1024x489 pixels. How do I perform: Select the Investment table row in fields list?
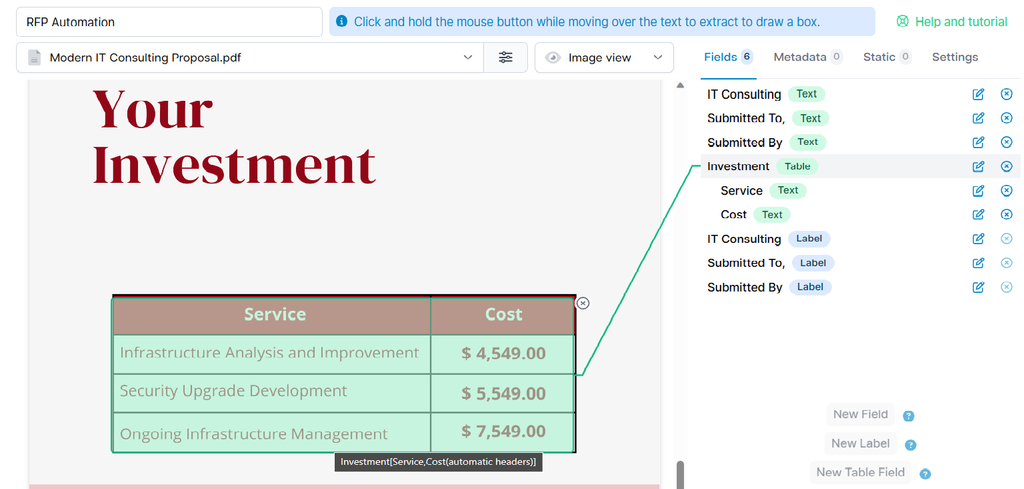[x=860, y=166]
